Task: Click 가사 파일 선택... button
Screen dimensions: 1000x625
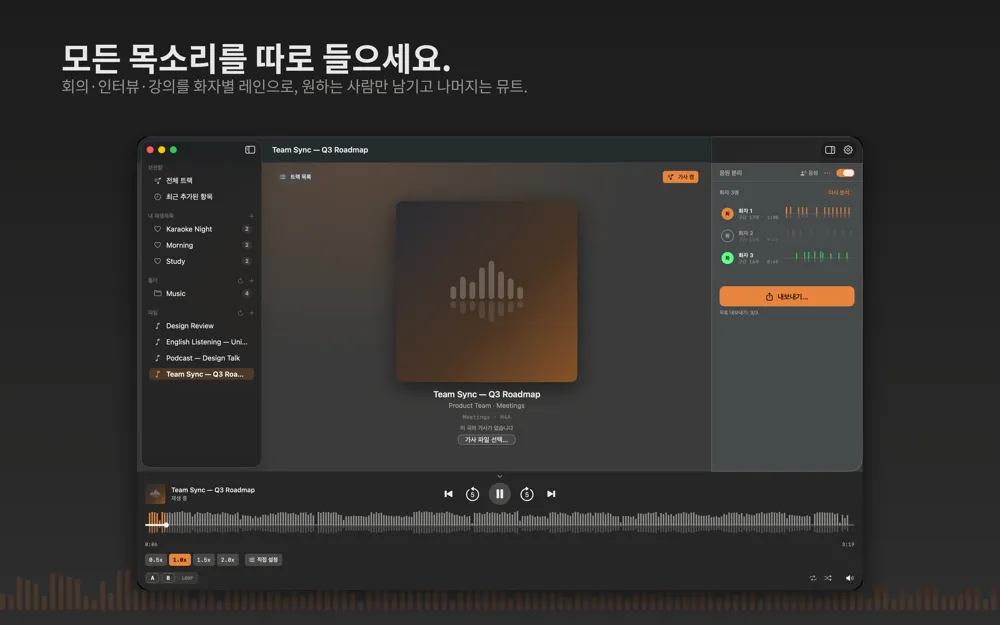Action: click(x=486, y=439)
